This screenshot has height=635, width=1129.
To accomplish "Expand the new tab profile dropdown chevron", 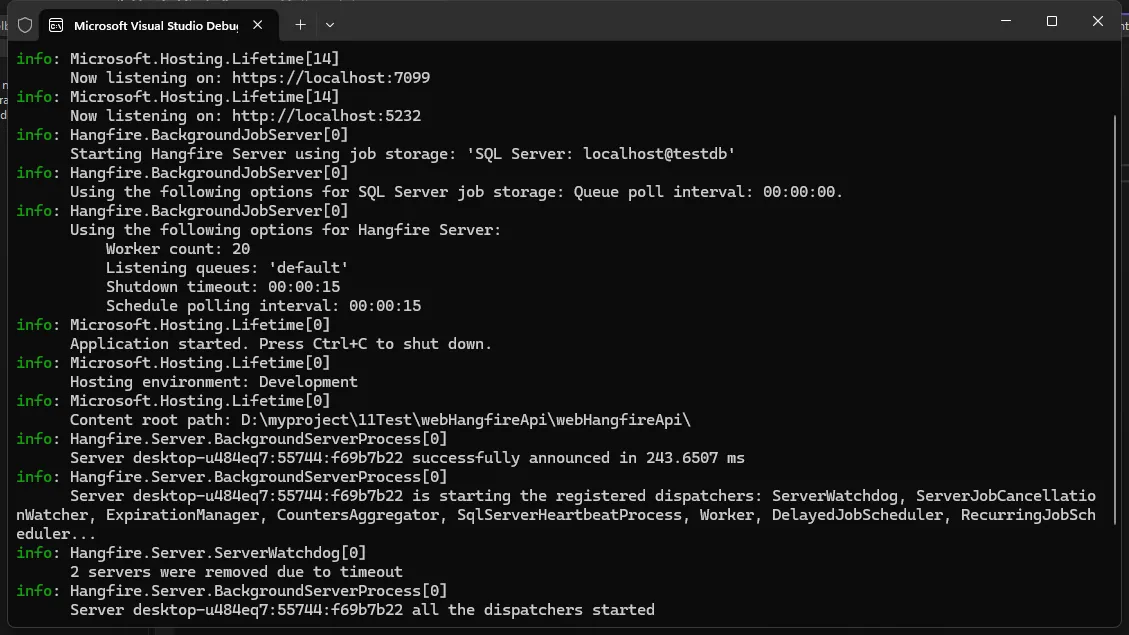I will pyautogui.click(x=330, y=25).
